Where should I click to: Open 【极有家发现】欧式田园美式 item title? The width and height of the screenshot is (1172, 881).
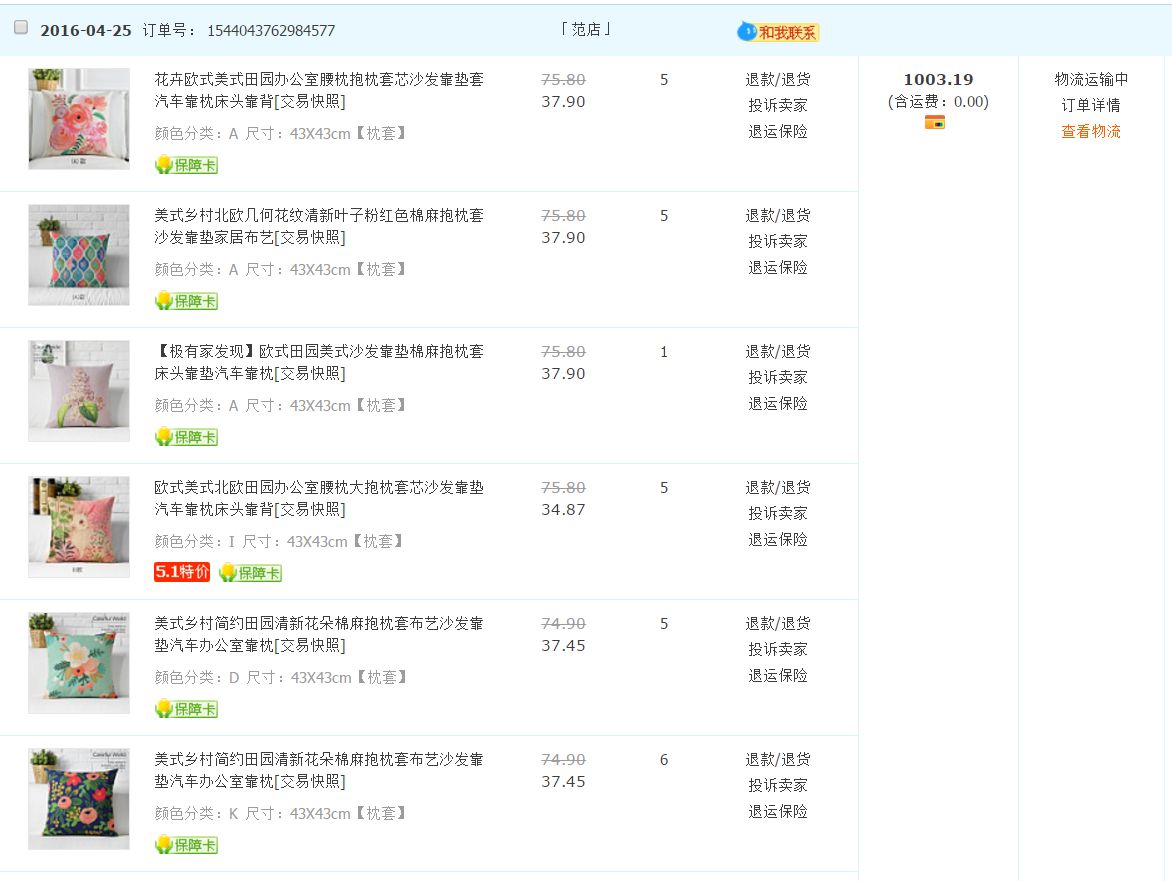pos(319,362)
